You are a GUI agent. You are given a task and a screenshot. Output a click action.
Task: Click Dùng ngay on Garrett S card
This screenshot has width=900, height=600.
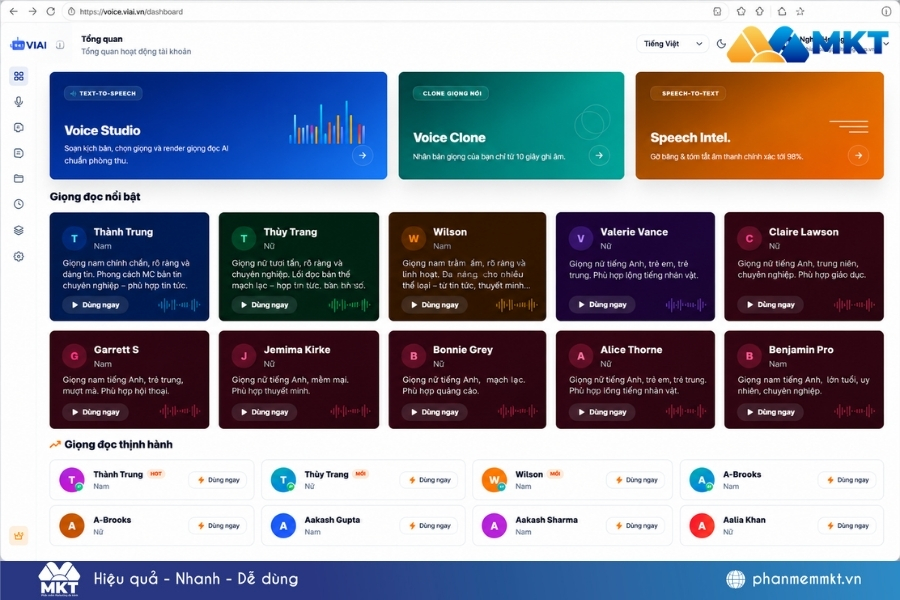point(95,412)
